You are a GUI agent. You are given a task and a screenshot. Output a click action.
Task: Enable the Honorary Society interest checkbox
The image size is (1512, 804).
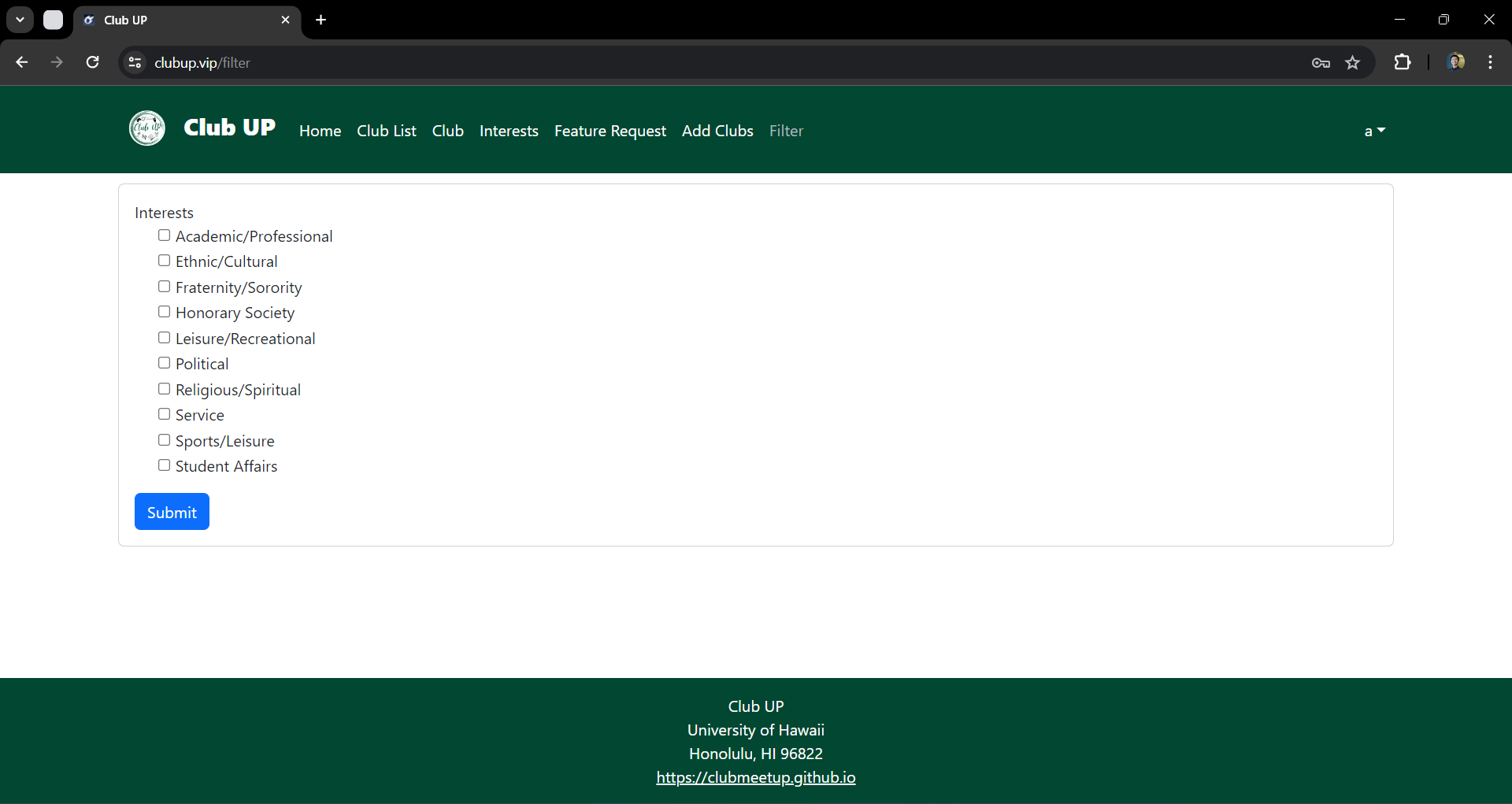click(164, 312)
